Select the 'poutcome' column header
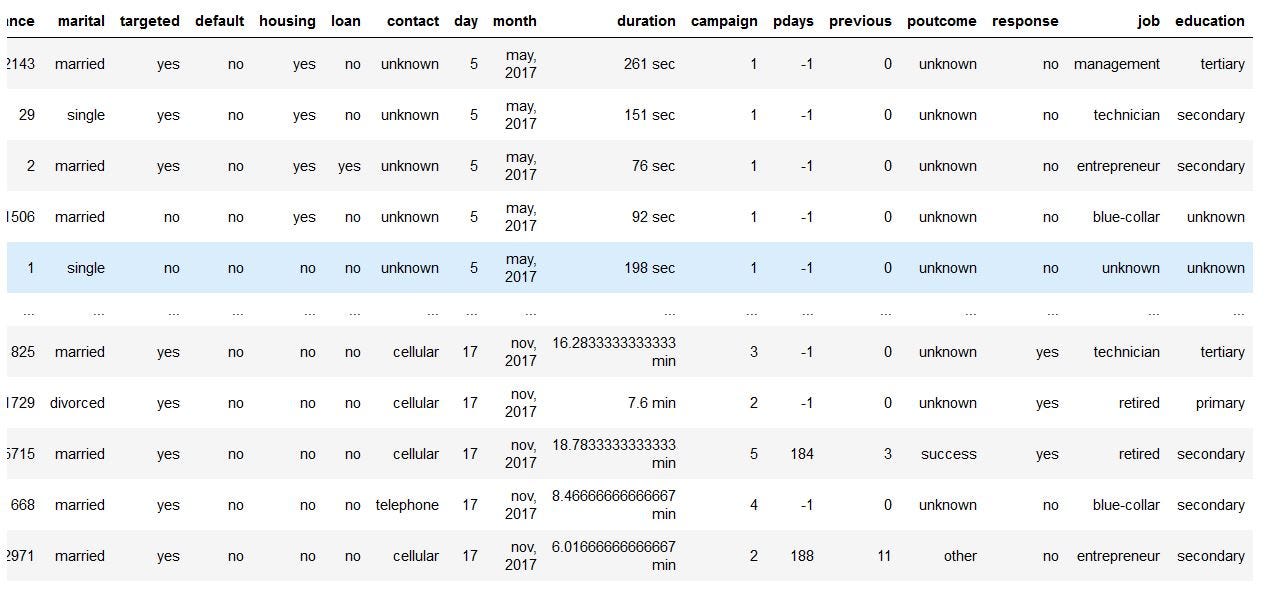 click(941, 21)
